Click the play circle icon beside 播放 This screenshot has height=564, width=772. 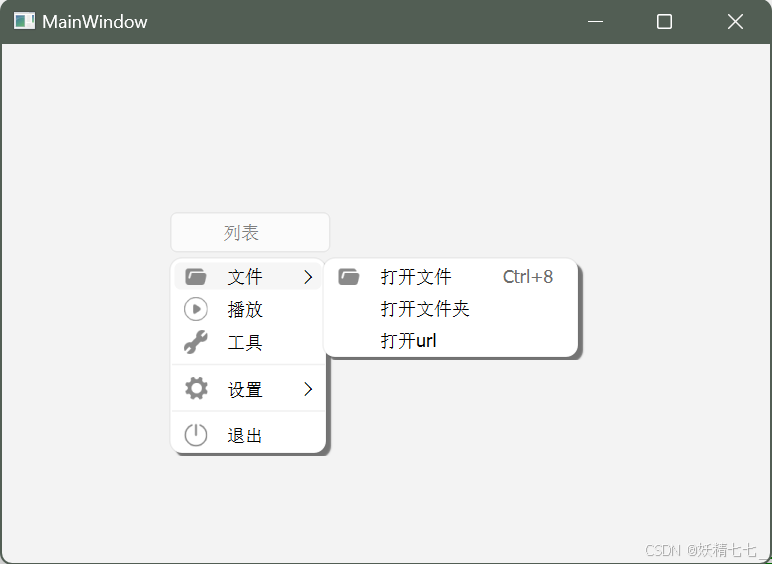pyautogui.click(x=195, y=309)
